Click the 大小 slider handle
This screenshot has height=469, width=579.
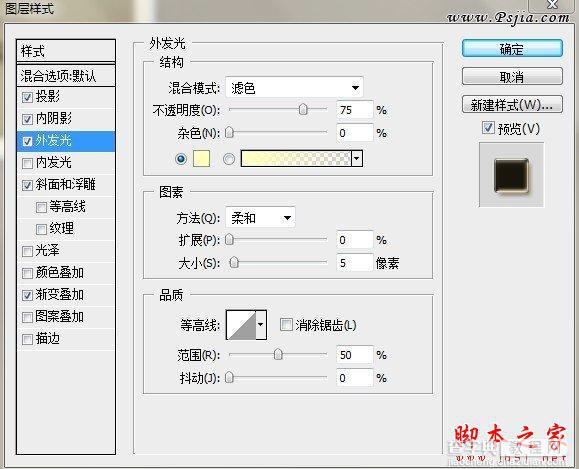point(234,263)
